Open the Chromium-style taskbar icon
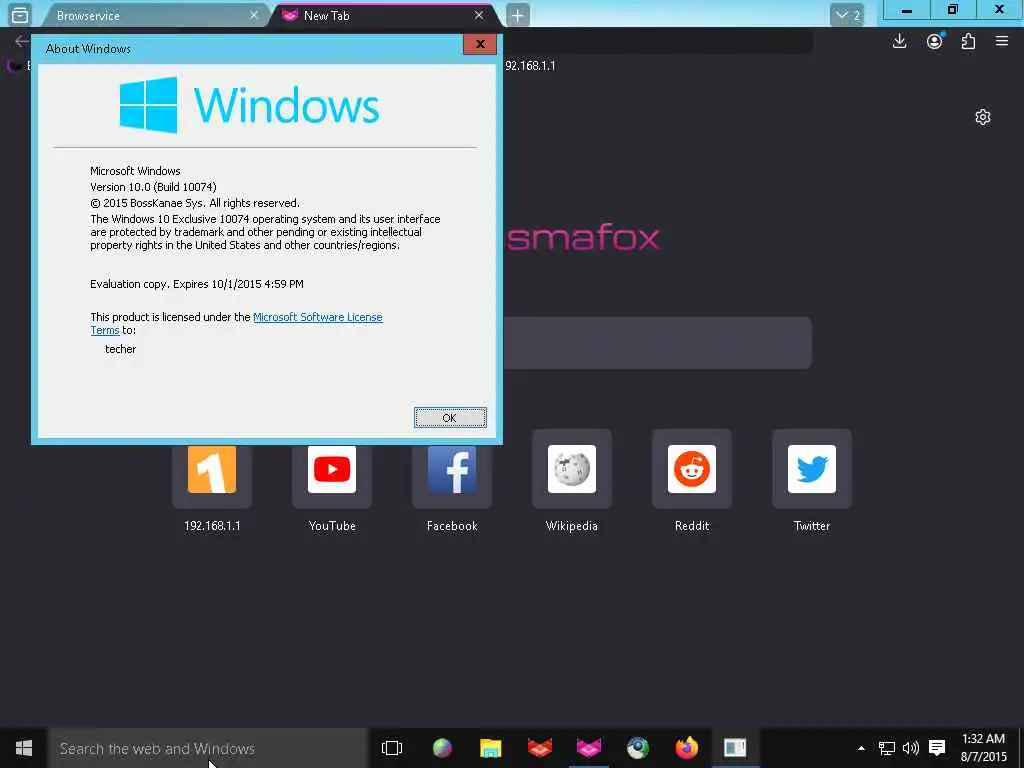This screenshot has width=1024, height=768. [637, 748]
